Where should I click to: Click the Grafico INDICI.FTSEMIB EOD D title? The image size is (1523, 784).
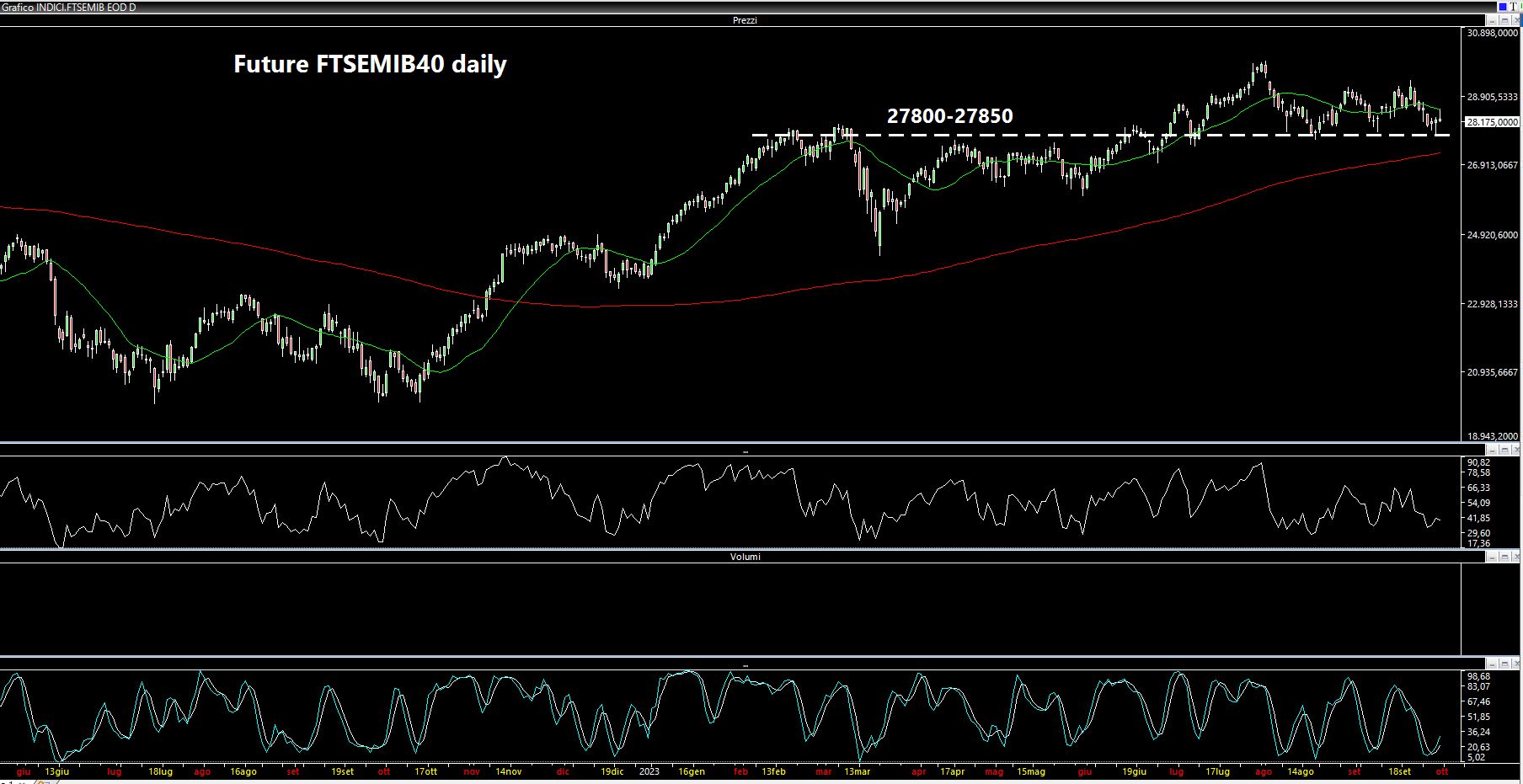(69, 7)
